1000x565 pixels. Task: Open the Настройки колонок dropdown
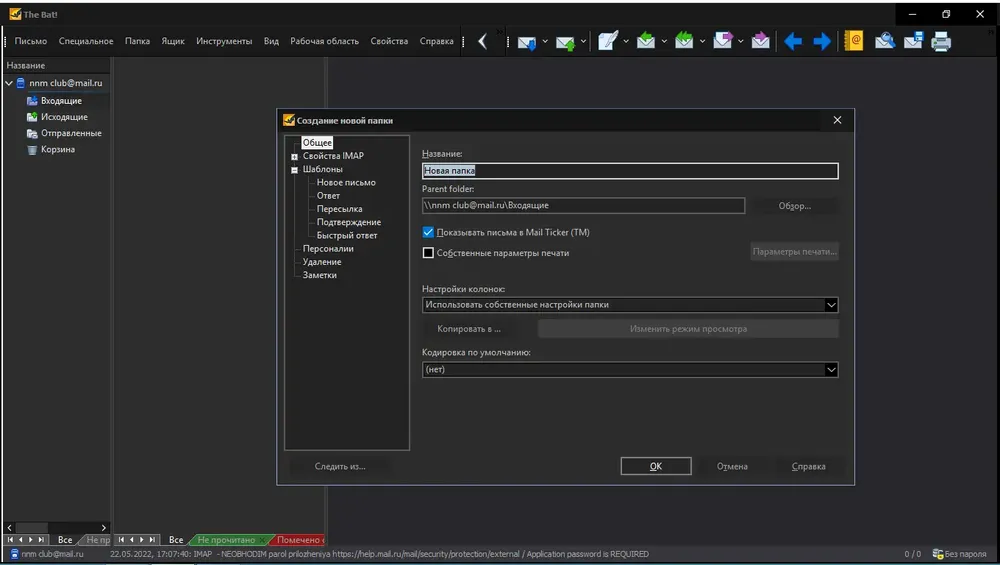630,305
